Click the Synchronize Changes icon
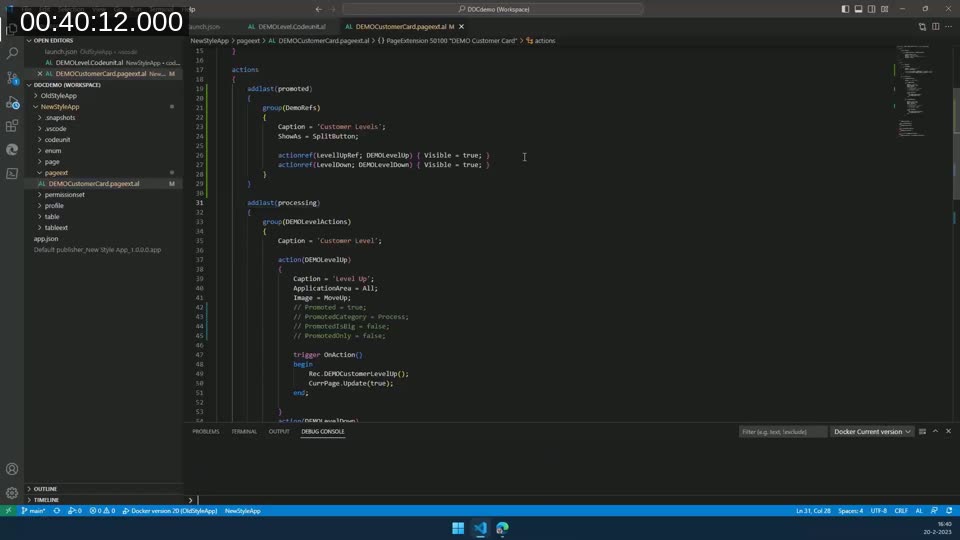 [x=57, y=511]
